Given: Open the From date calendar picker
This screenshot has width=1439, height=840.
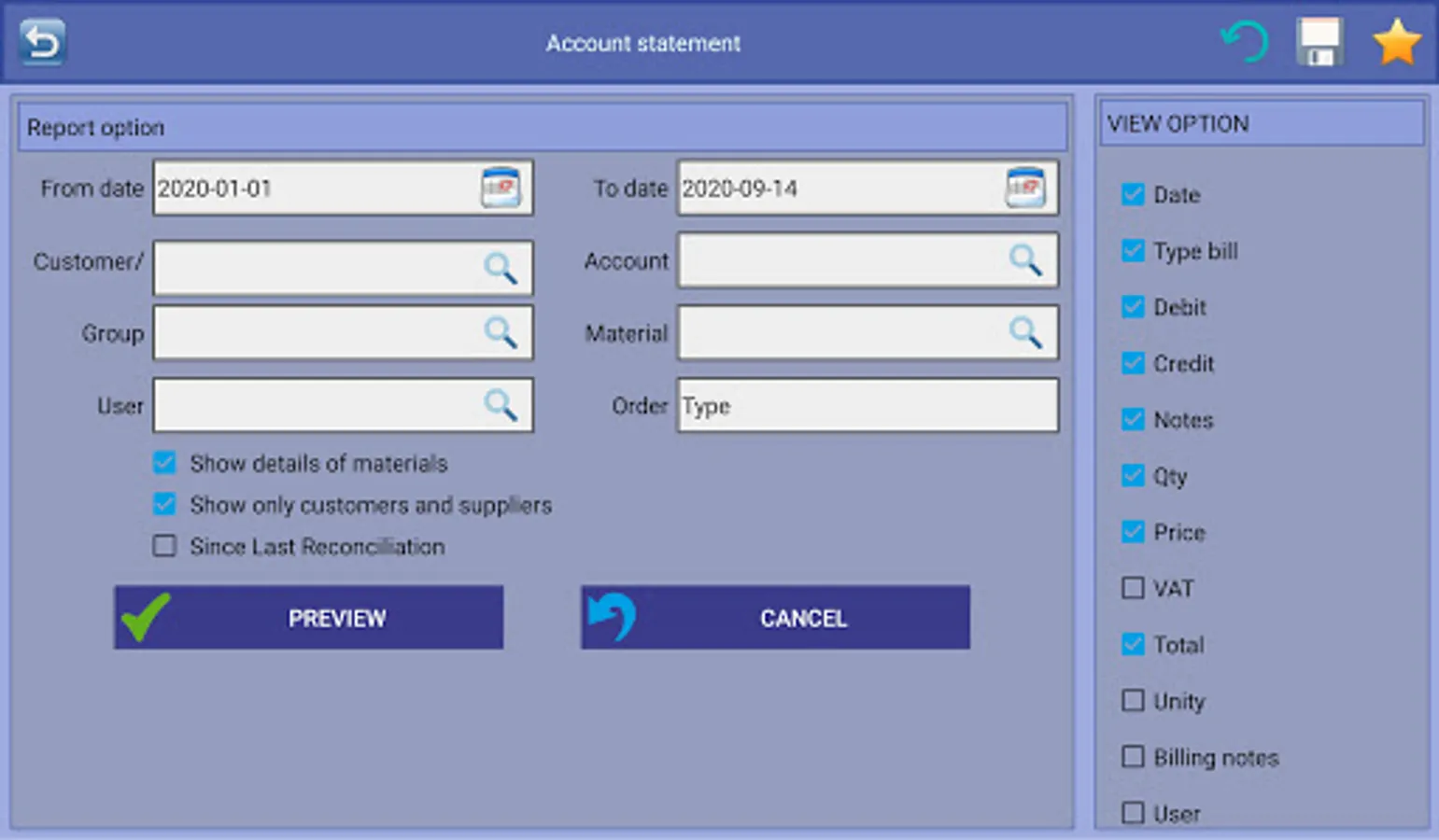Looking at the screenshot, I should coord(501,188).
